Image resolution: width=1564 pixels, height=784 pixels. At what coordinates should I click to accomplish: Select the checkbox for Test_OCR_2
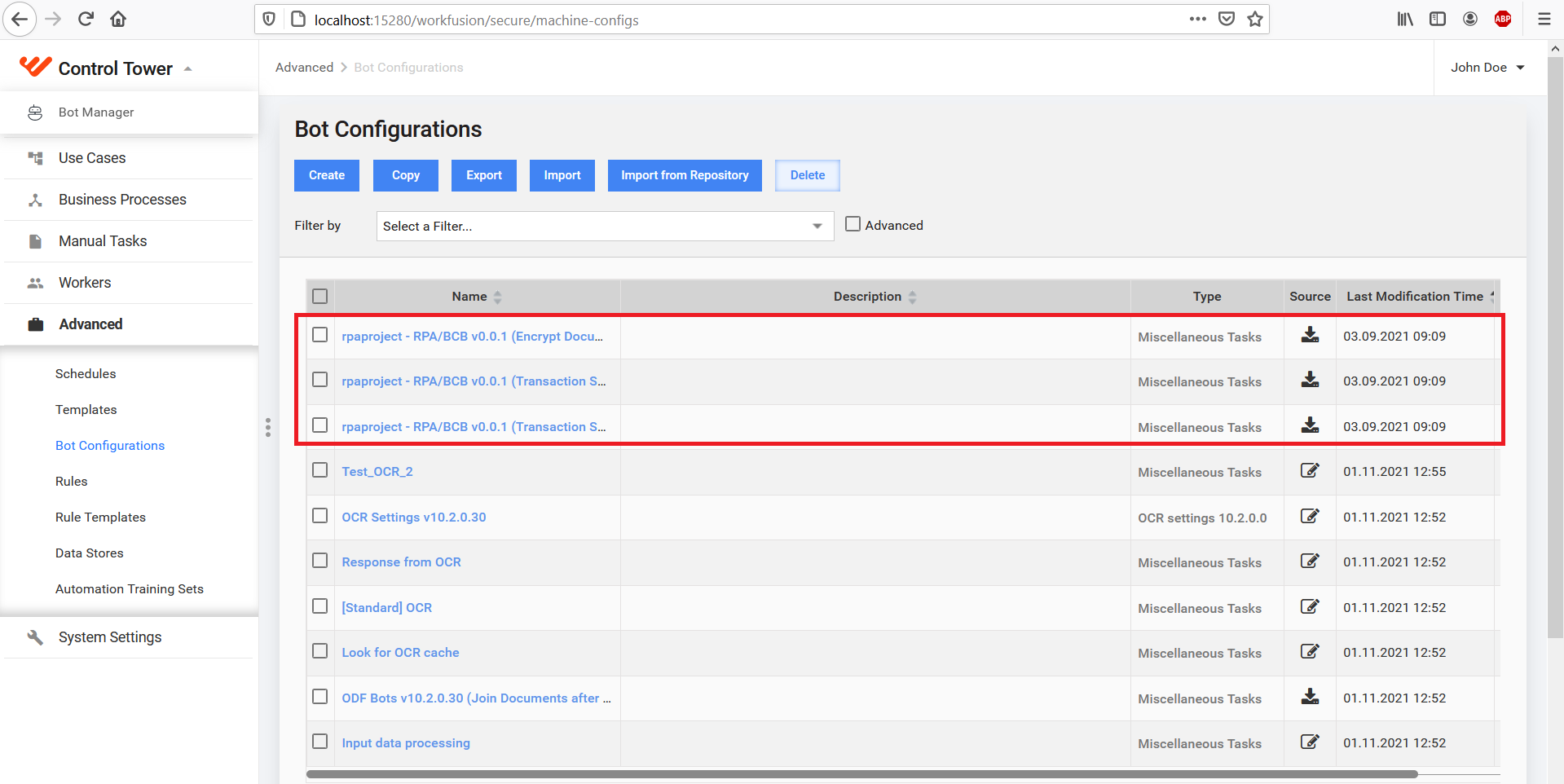tap(319, 470)
